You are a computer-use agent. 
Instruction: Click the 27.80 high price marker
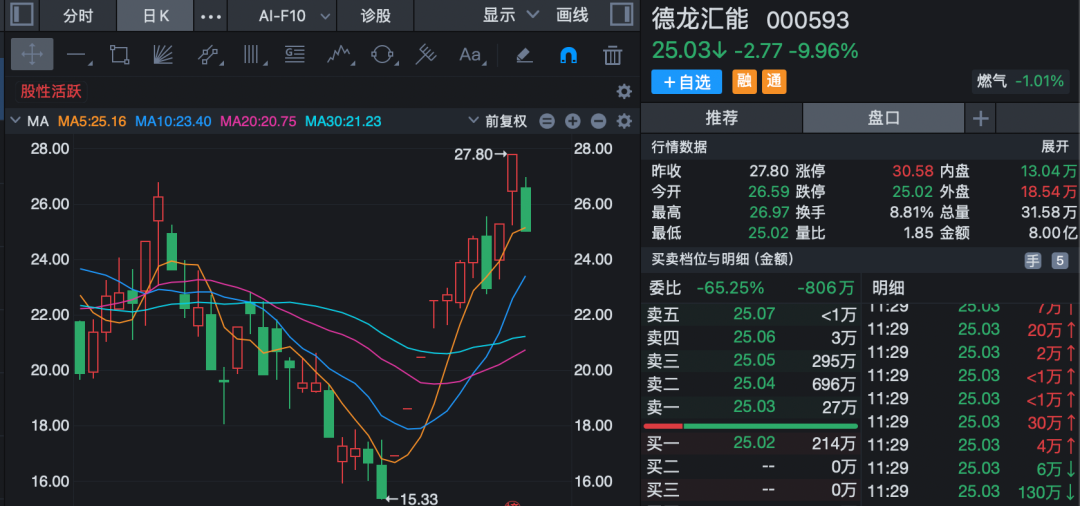pos(481,155)
